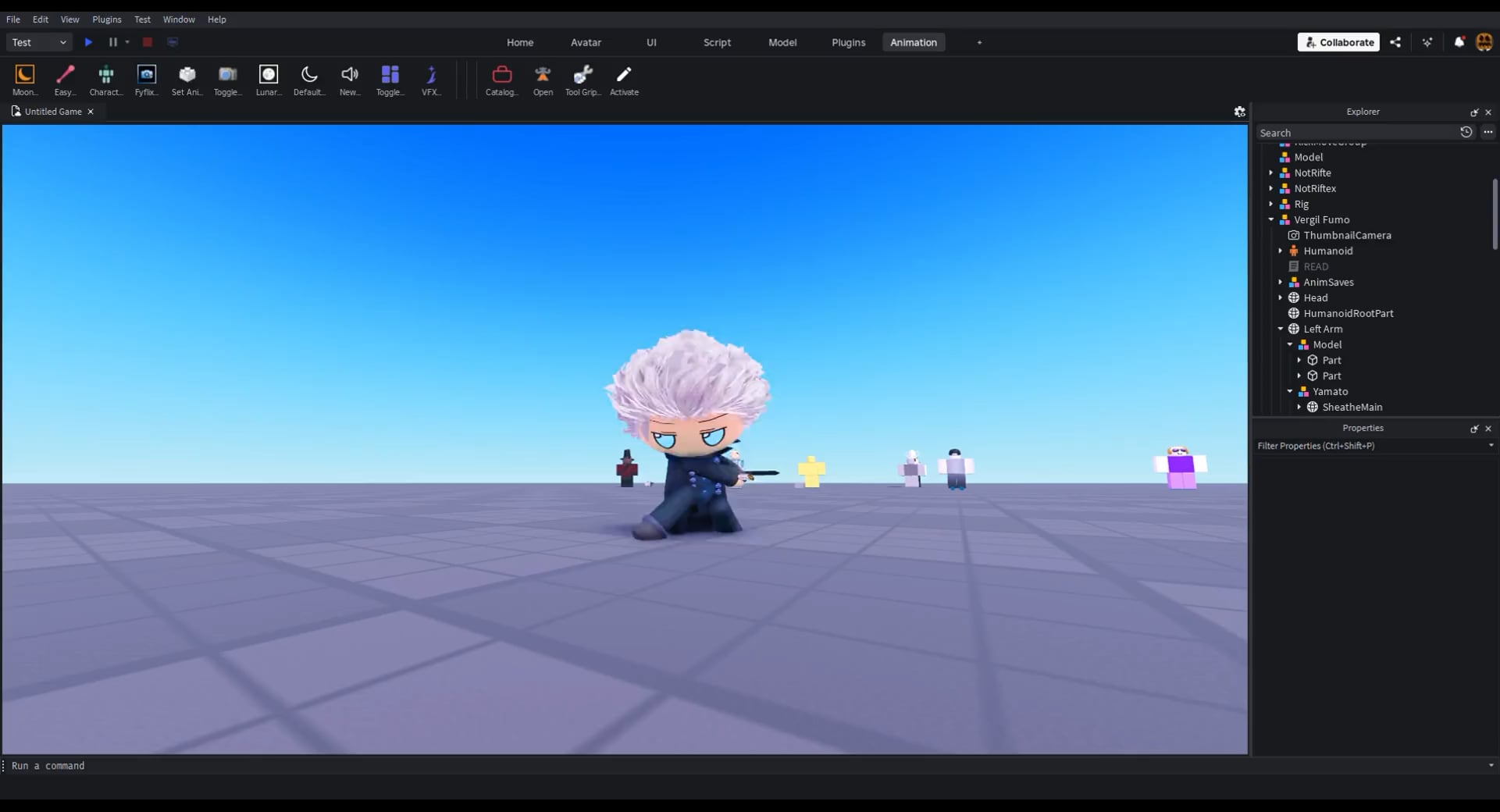Image resolution: width=1500 pixels, height=812 pixels.
Task: Open viewport settings gear icon
Action: pos(1239,112)
